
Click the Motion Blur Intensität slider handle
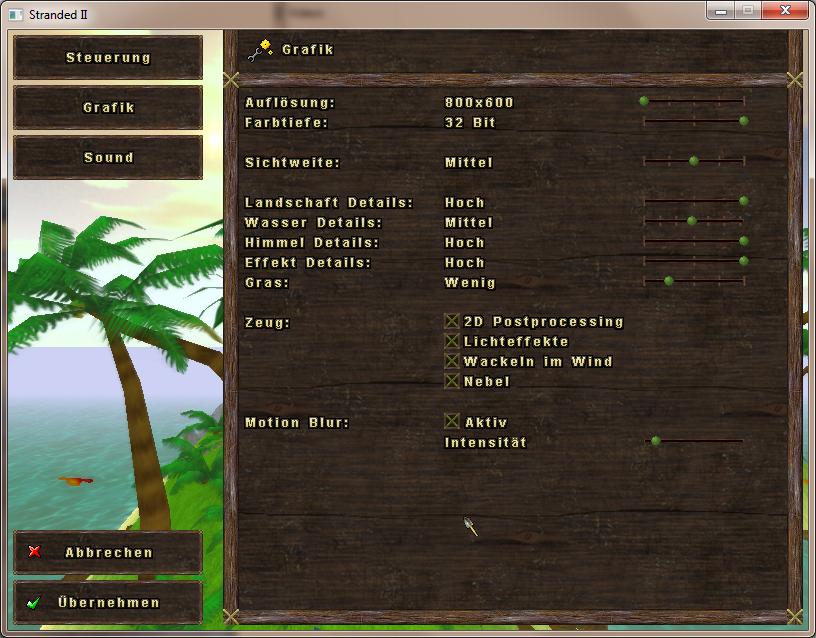tap(656, 441)
